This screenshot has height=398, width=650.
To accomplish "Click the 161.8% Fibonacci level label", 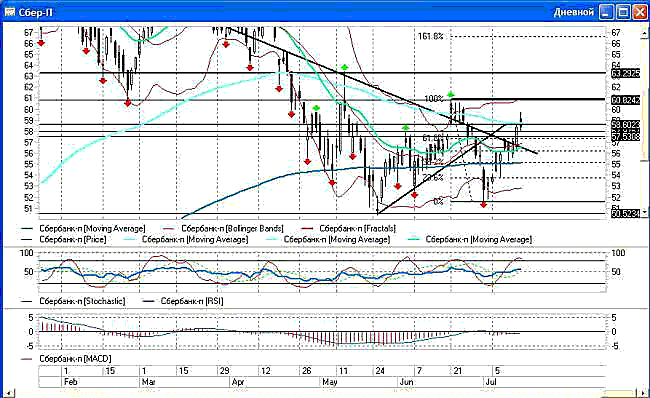I will [x=430, y=36].
